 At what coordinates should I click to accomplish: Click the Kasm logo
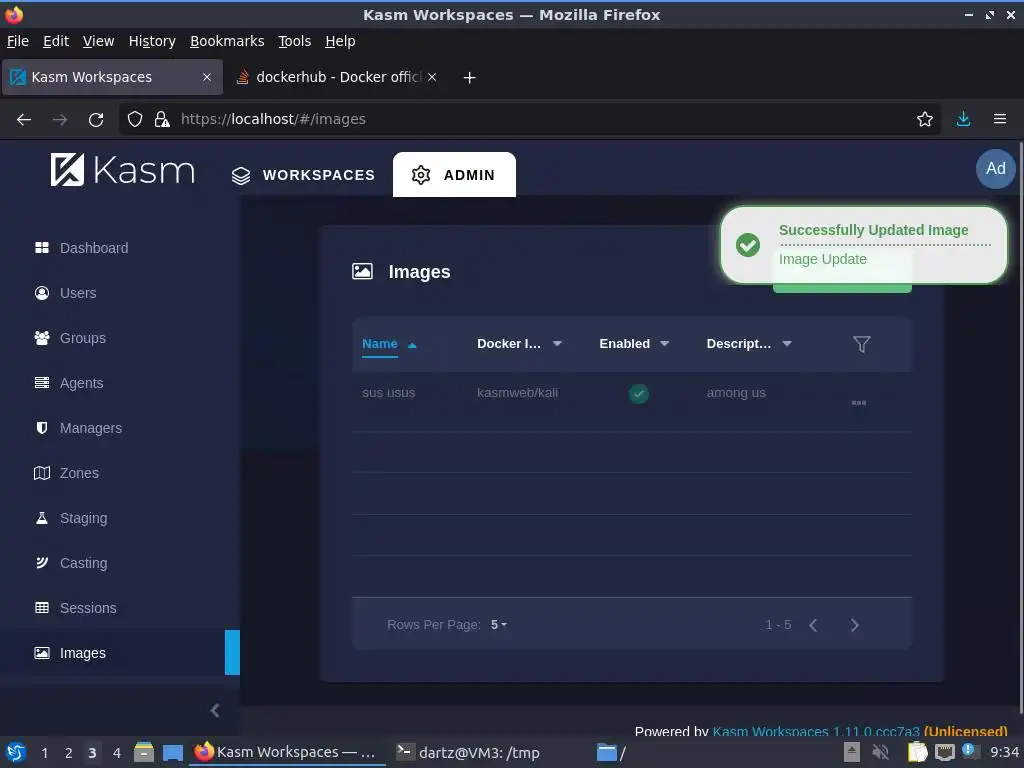point(122,170)
